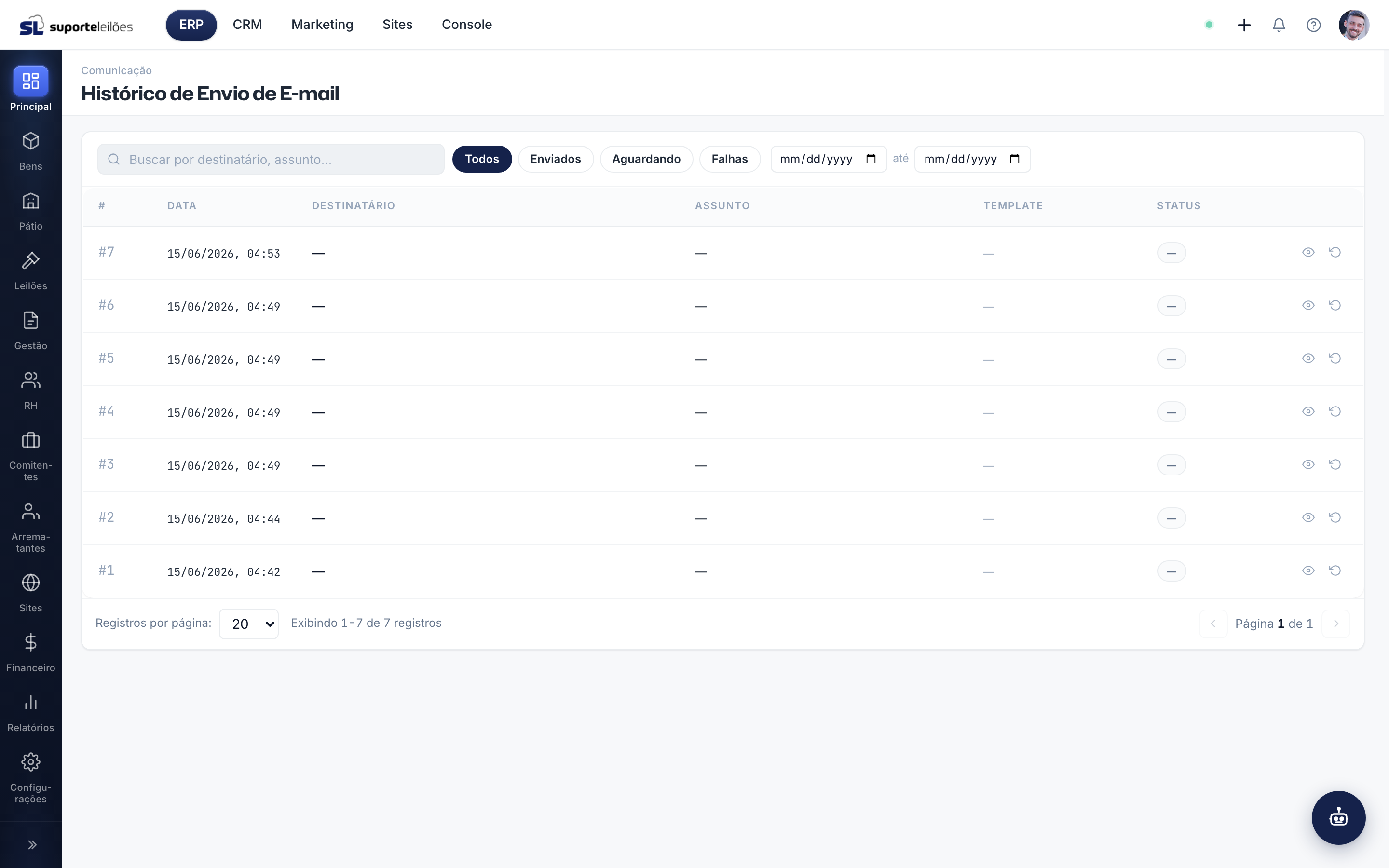1389x868 pixels.
Task: Resend email #7
Action: click(x=1335, y=252)
